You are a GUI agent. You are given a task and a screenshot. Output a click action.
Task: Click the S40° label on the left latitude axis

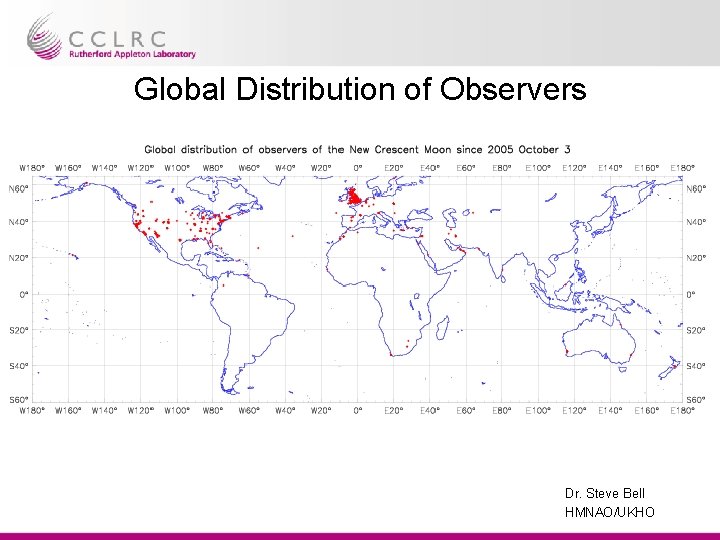(18, 366)
